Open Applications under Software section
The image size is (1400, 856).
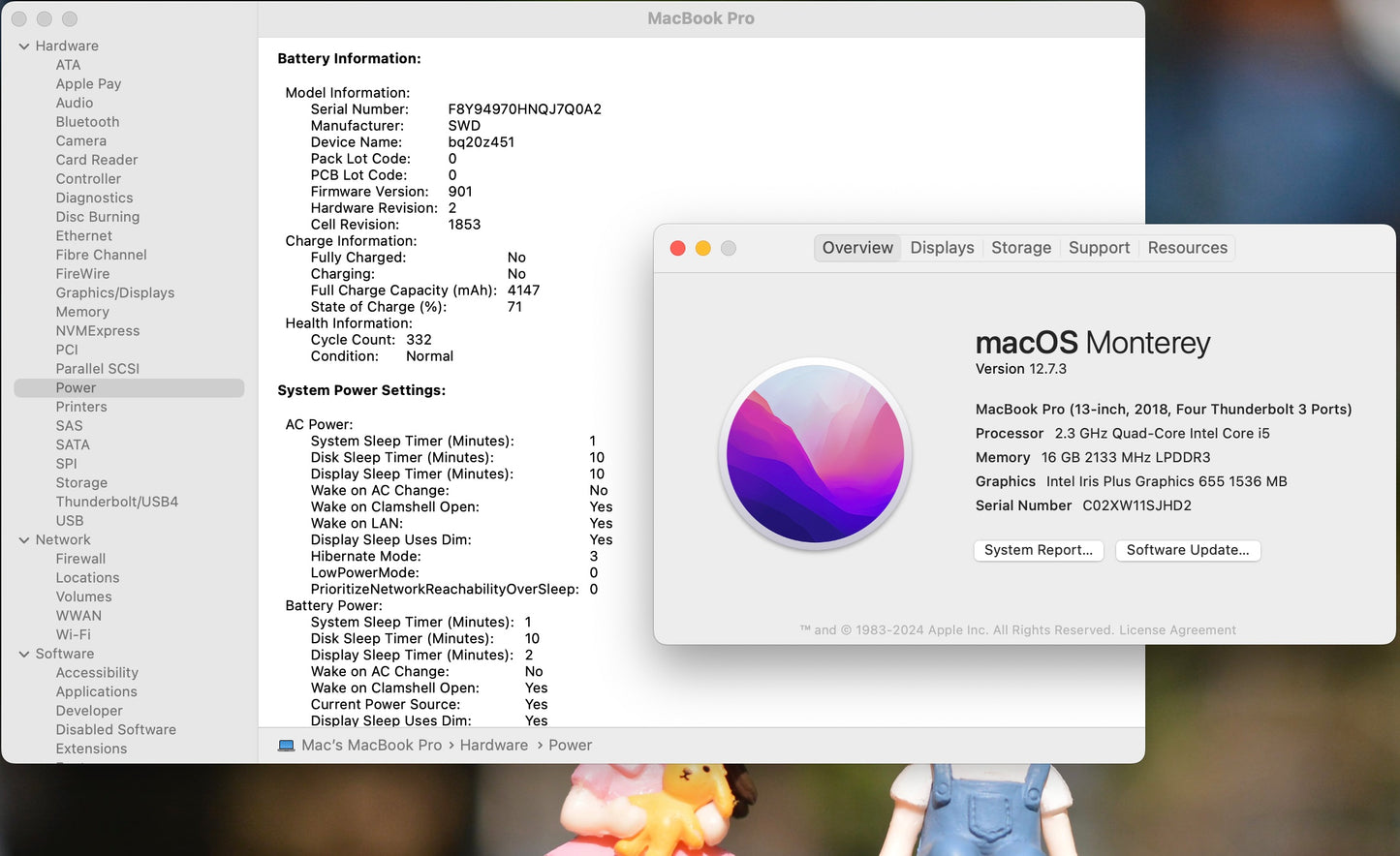coord(96,691)
